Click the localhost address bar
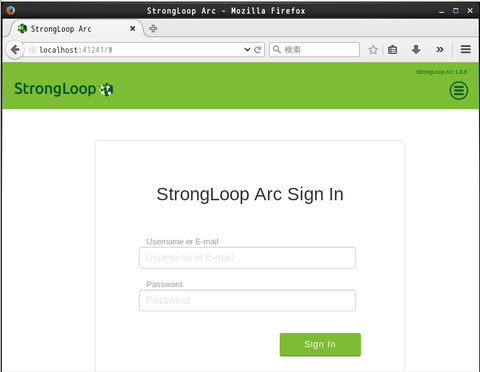 click(140, 50)
